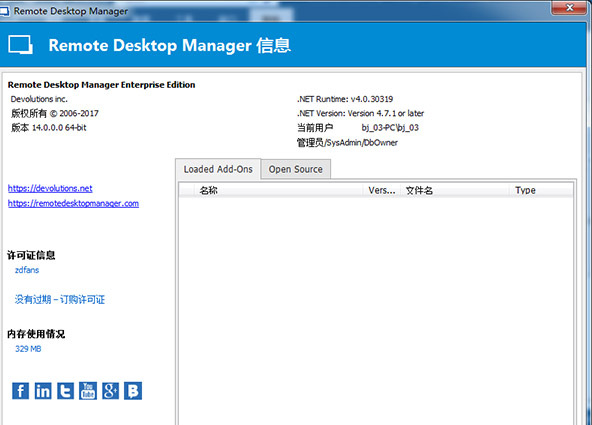The image size is (592, 425).
Task: Open the Blog 'B' icon
Action: (x=133, y=391)
